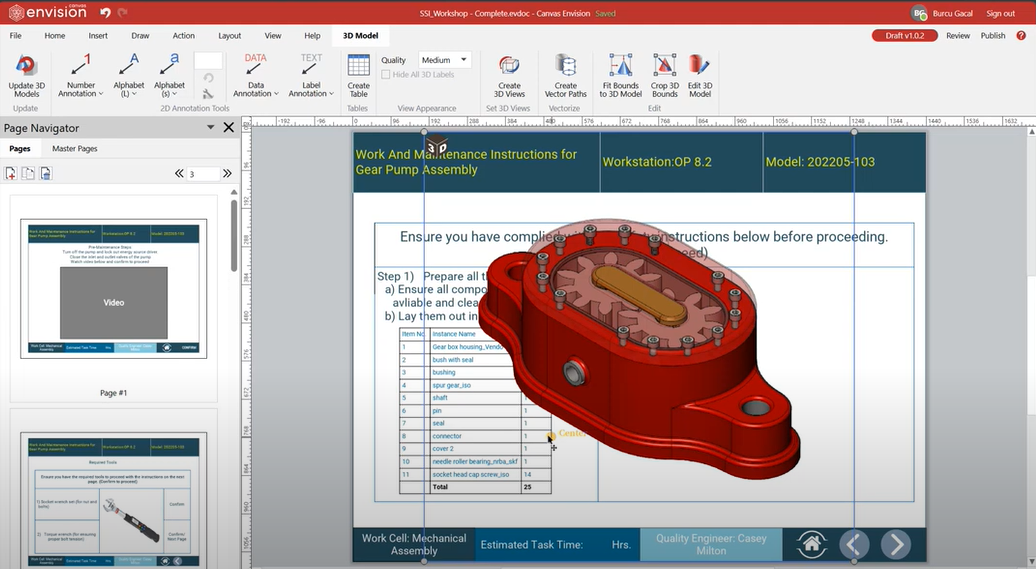Delete page using the trash page icon
The height and width of the screenshot is (569, 1036).
point(45,173)
